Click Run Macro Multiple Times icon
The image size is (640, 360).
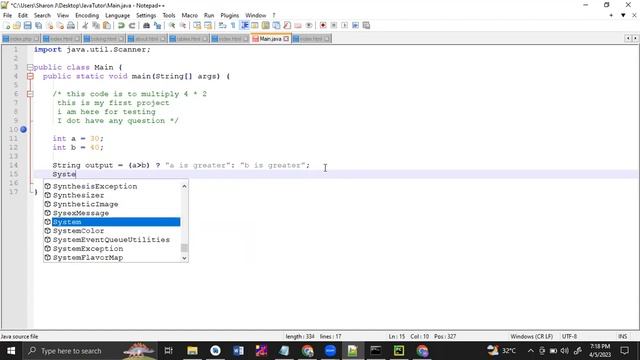(356, 25)
